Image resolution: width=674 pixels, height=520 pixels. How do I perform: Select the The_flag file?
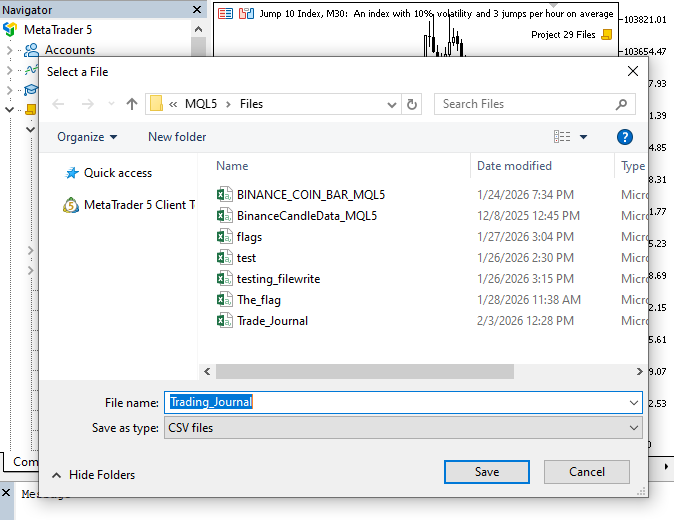(259, 300)
